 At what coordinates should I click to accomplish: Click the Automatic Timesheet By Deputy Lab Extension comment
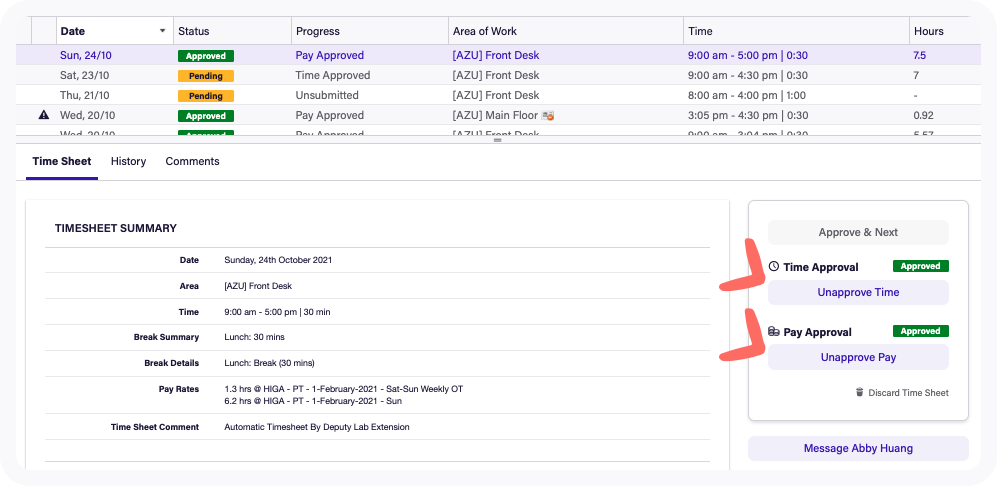pyautogui.click(x=317, y=427)
